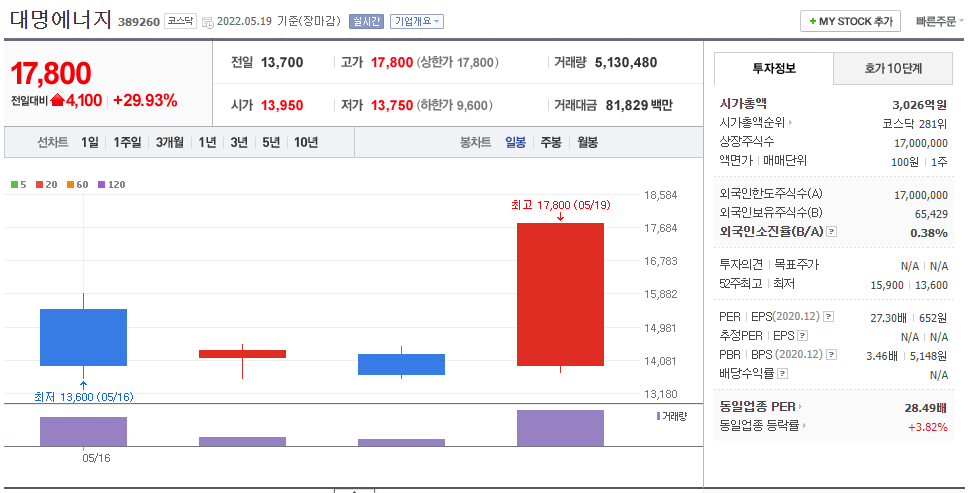
Task: Click the 실시간 realtime button
Action: (x=366, y=22)
